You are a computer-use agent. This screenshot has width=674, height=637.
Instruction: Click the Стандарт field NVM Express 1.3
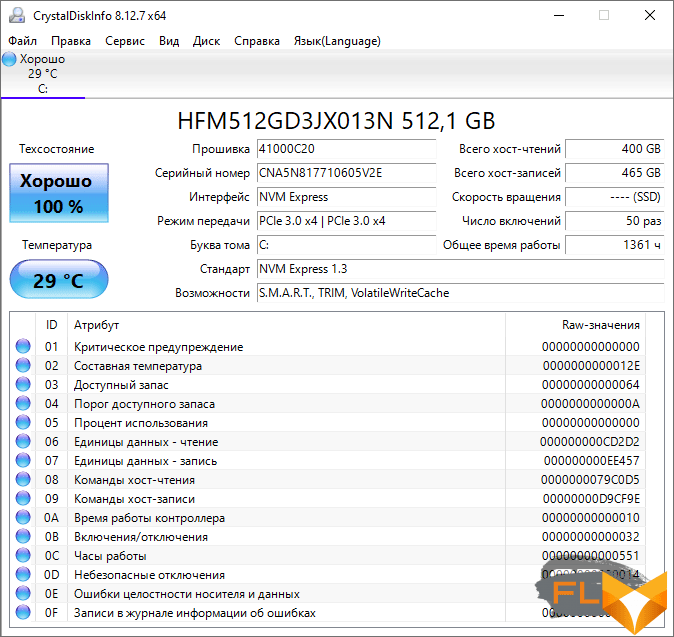461,269
